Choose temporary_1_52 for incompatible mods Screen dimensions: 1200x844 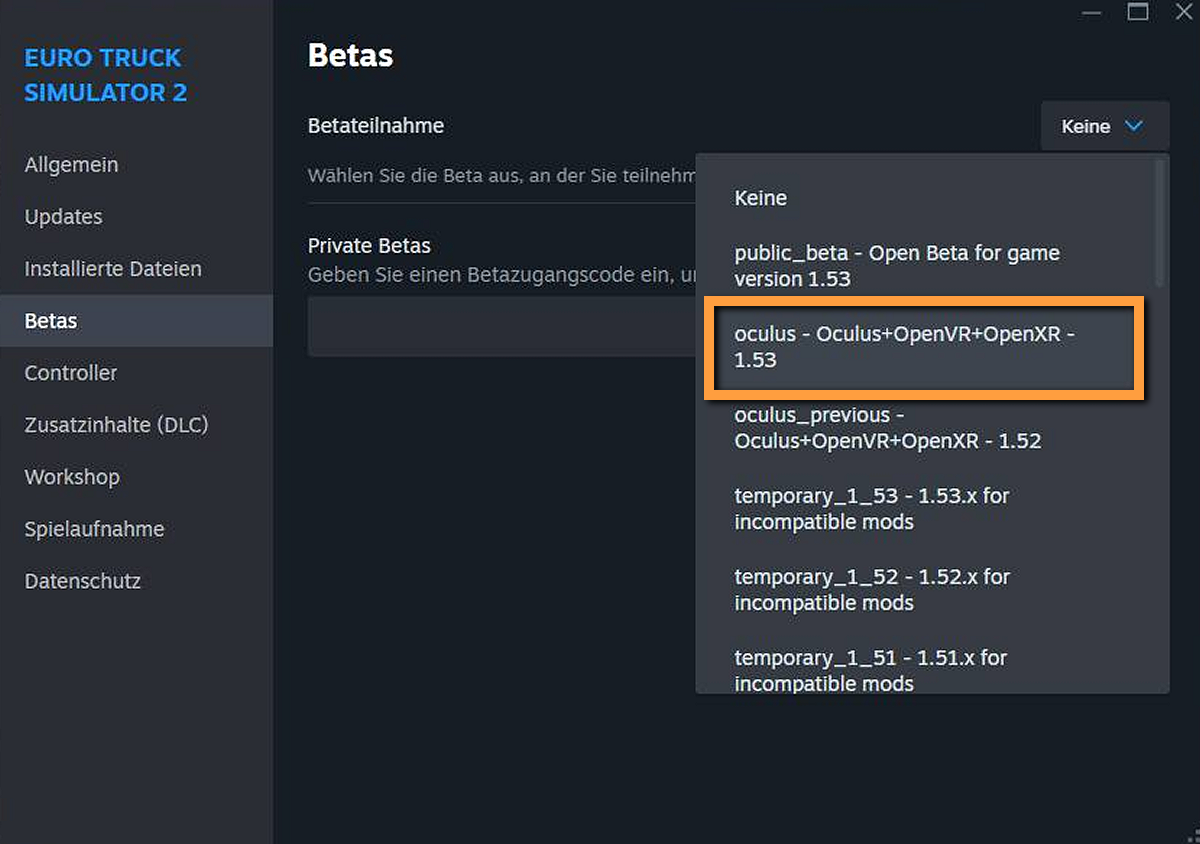(x=925, y=590)
